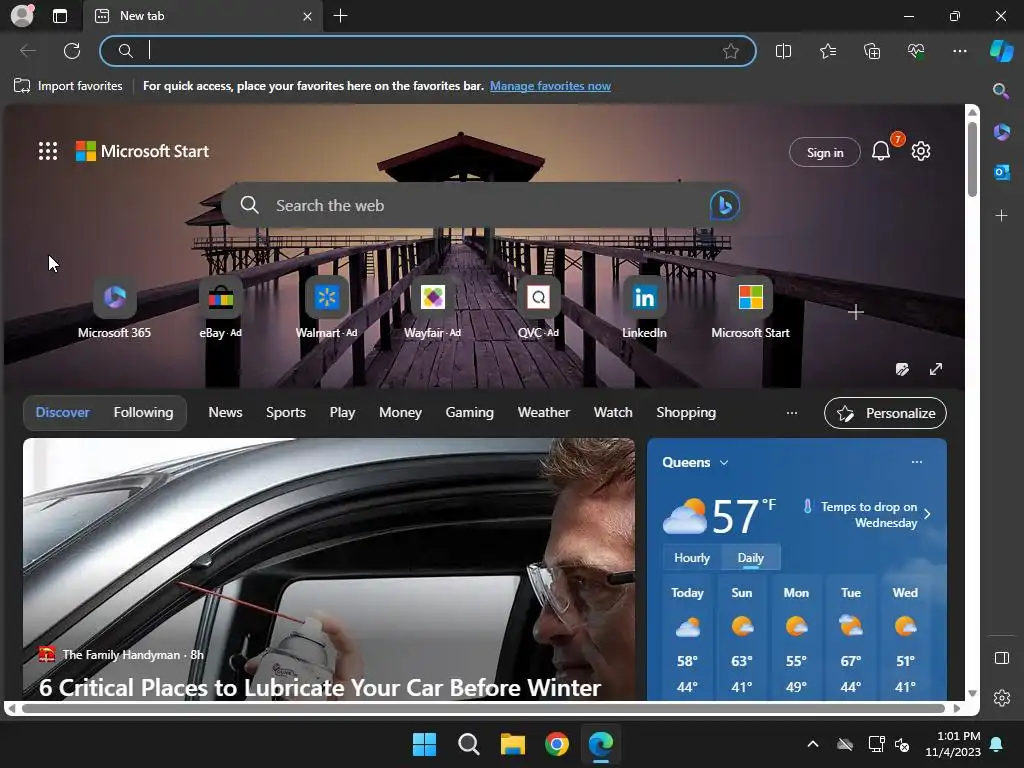Open the Weather tab
The image size is (1024, 768).
(543, 412)
